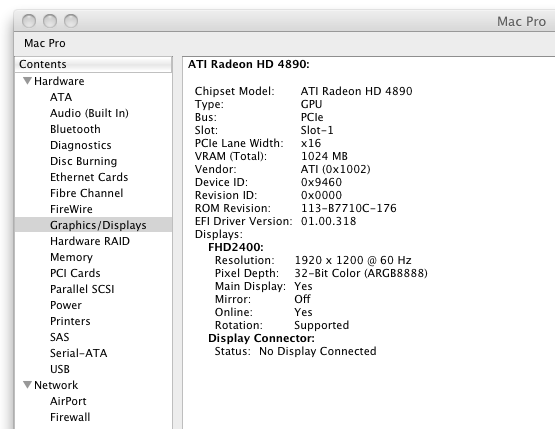This screenshot has height=429, width=555.
Task: Select the Fibre Channel entry
Action: coord(86,193)
